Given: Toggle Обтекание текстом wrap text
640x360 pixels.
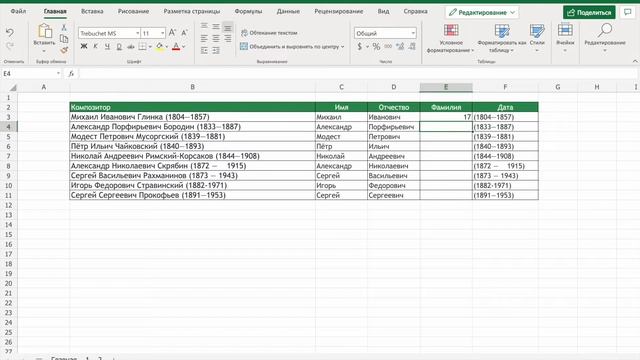Looking at the screenshot, I should pos(269,33).
